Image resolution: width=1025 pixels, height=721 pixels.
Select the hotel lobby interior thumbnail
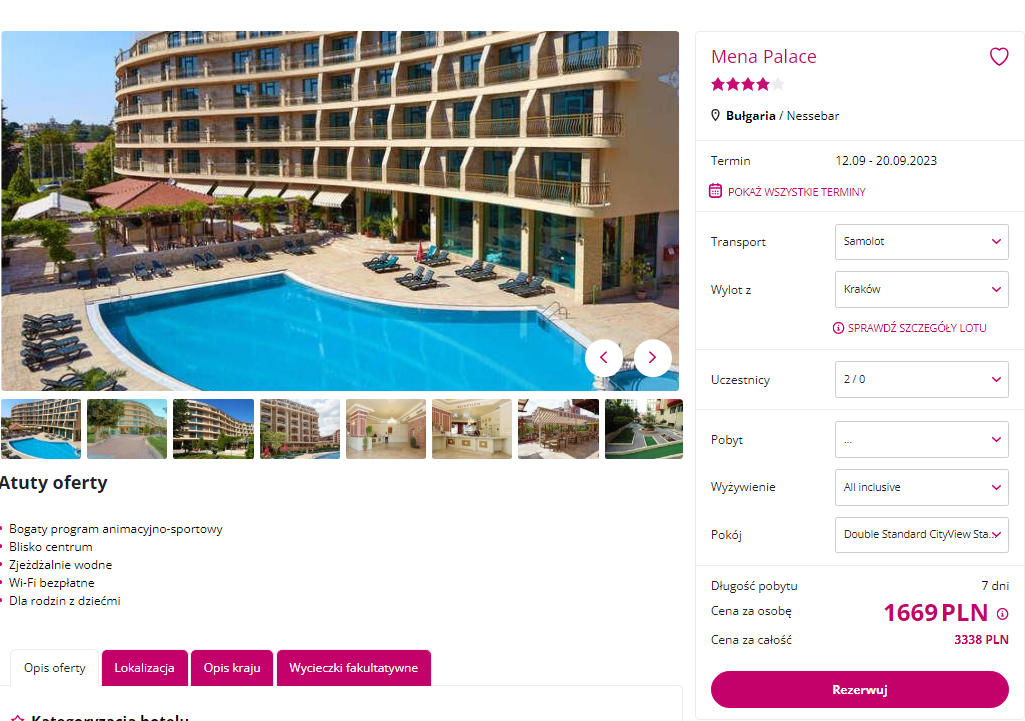pos(386,429)
